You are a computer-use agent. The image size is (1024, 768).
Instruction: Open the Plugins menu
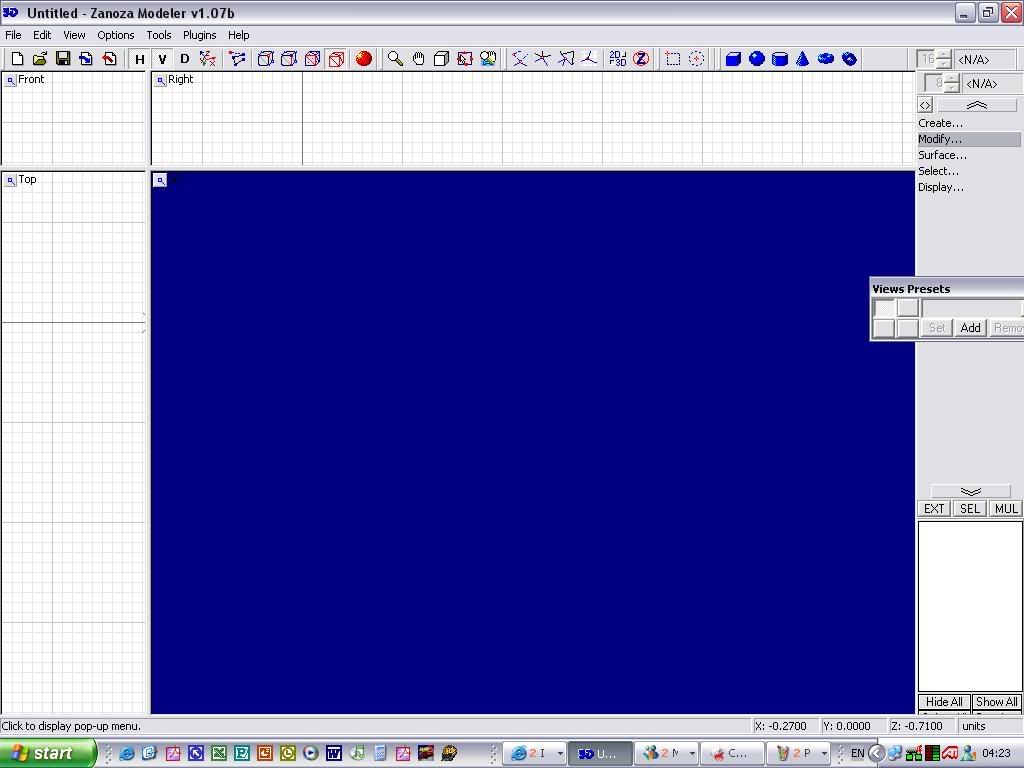(199, 35)
